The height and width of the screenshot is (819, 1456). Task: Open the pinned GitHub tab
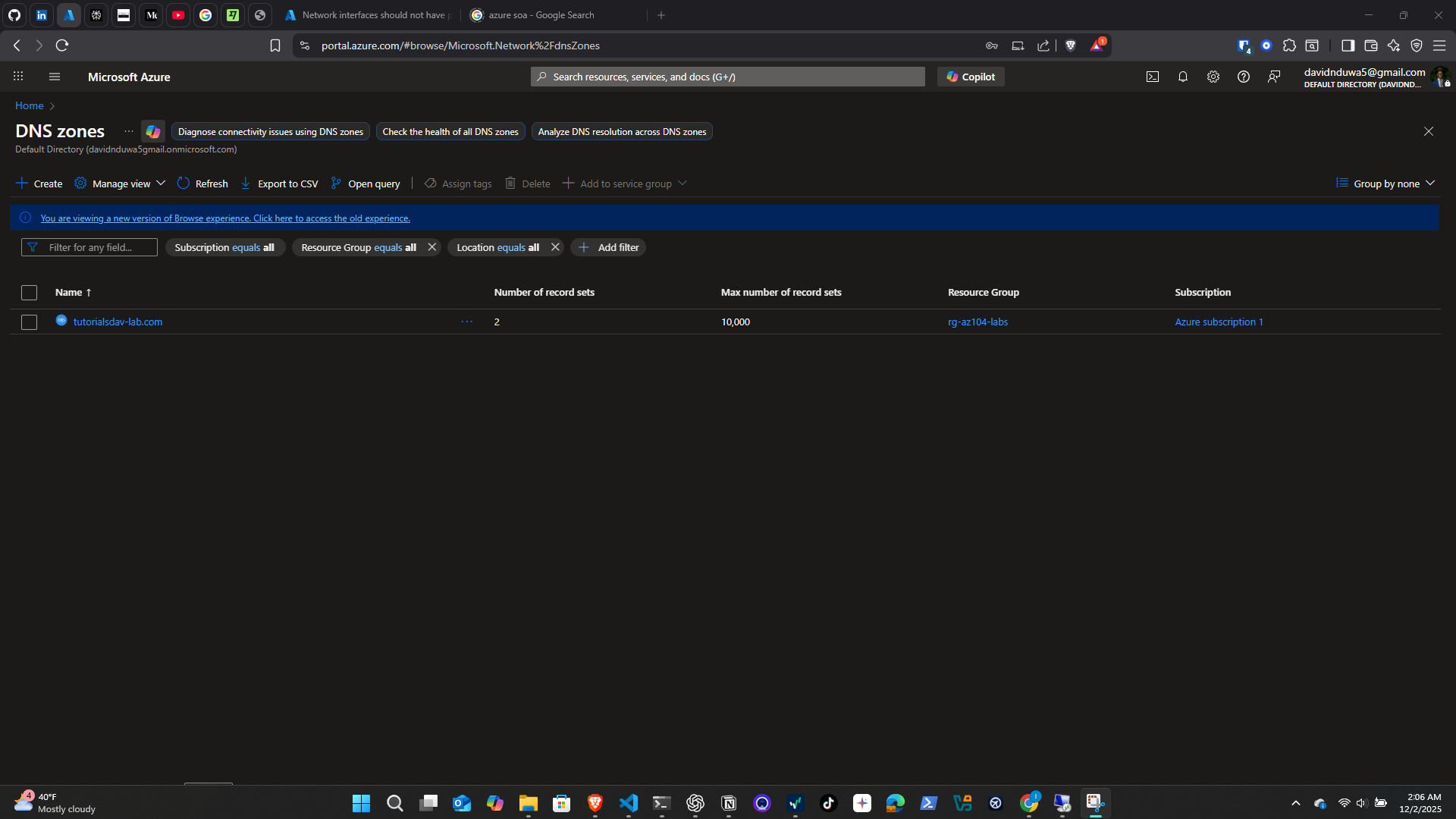tap(14, 15)
